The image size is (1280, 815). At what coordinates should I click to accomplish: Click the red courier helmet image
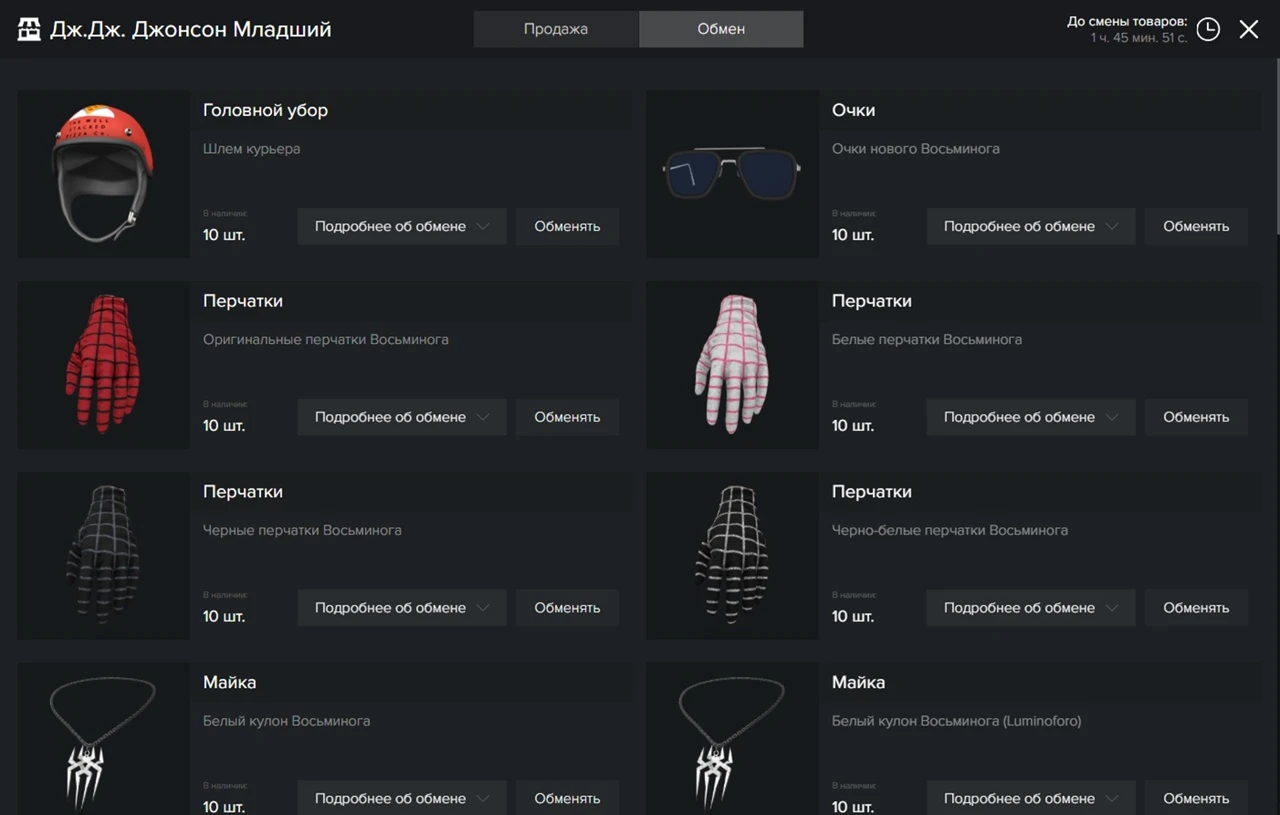tap(103, 174)
